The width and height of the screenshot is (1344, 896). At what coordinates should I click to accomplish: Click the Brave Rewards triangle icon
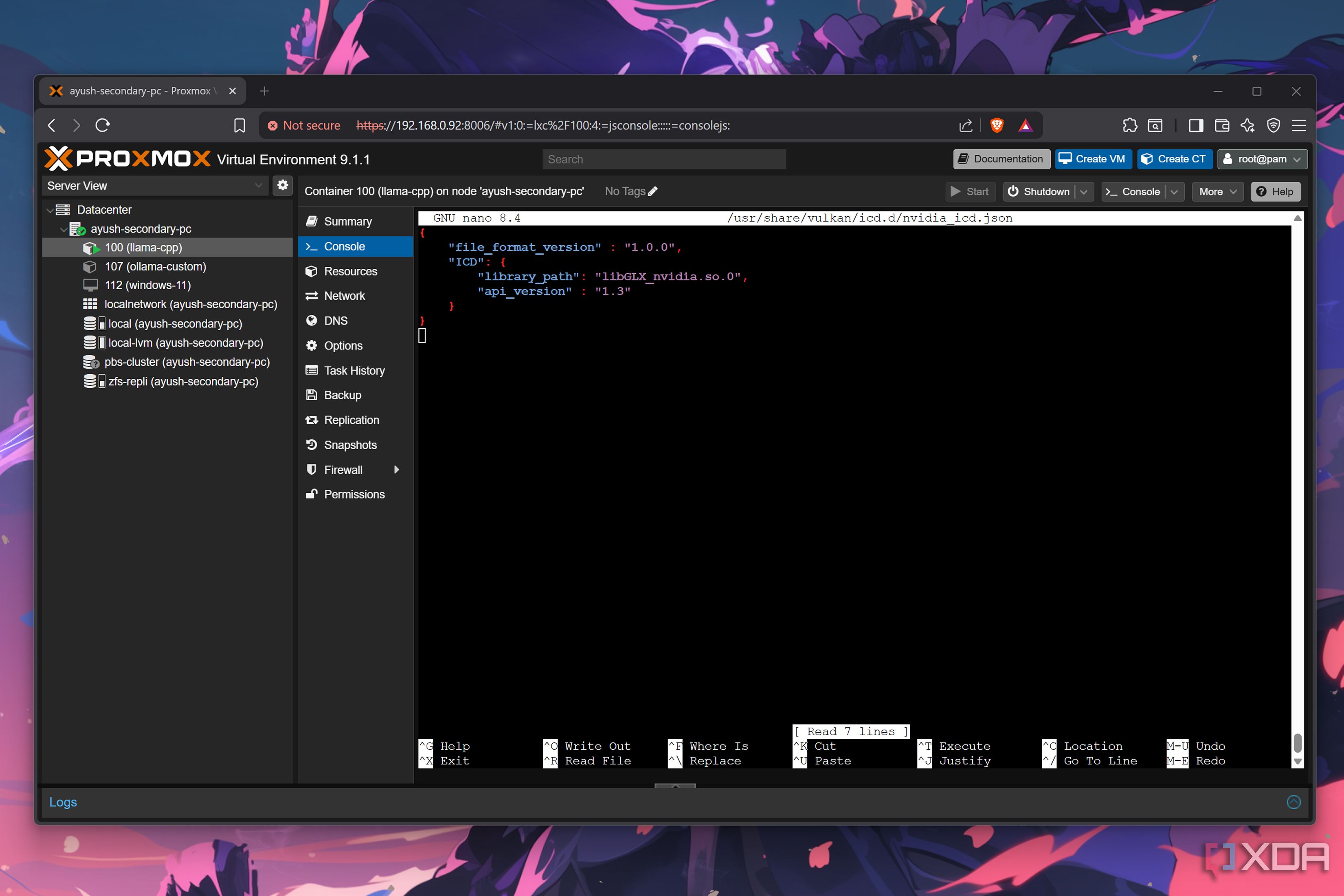click(x=1026, y=125)
